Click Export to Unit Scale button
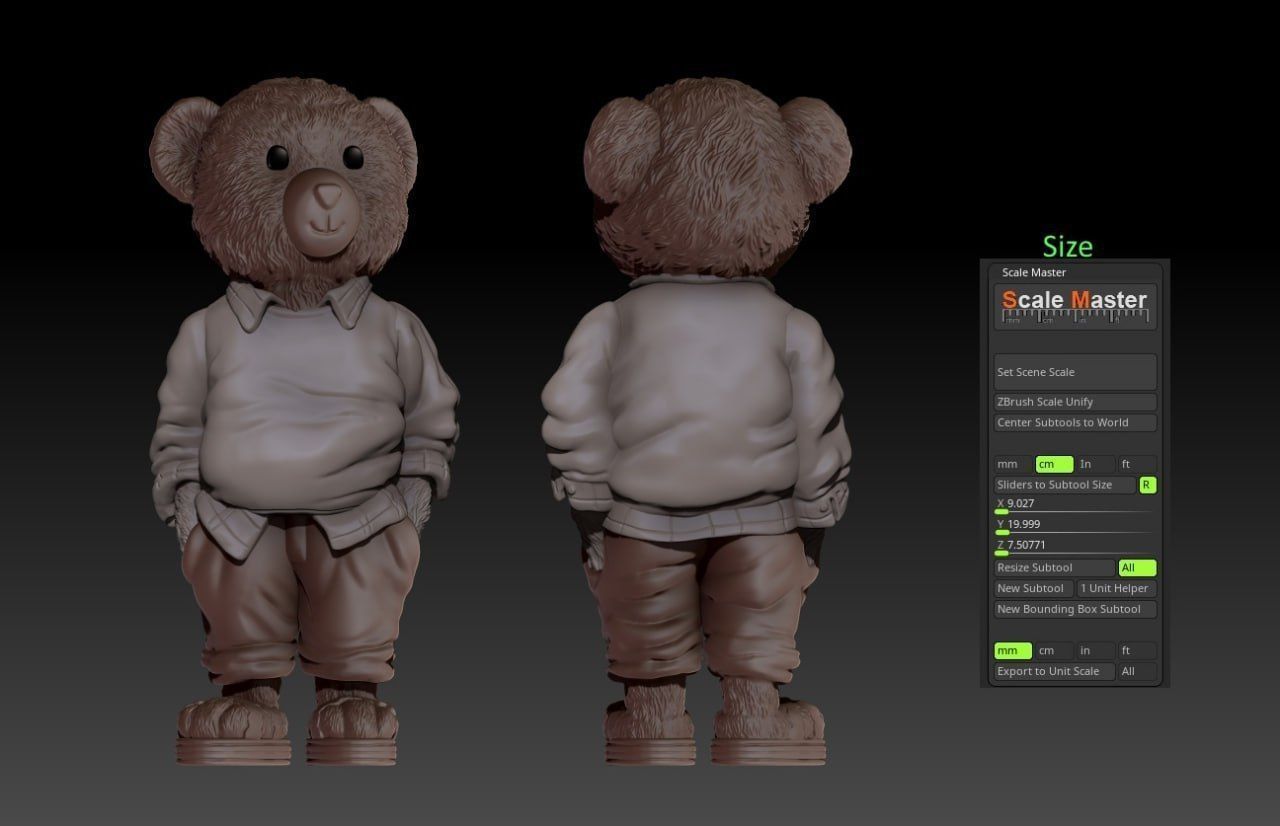1280x826 pixels. [x=1055, y=671]
